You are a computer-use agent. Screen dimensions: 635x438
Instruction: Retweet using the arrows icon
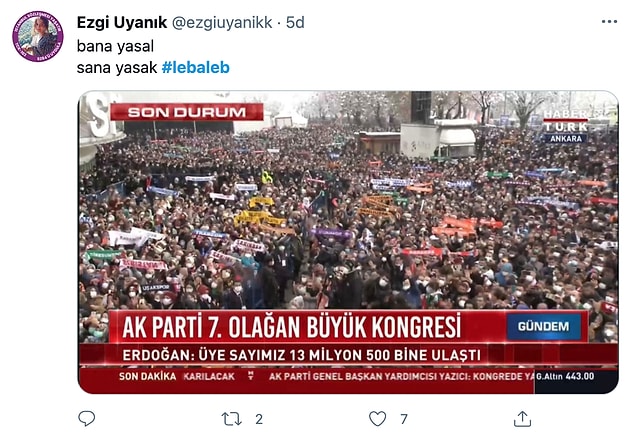point(231,419)
